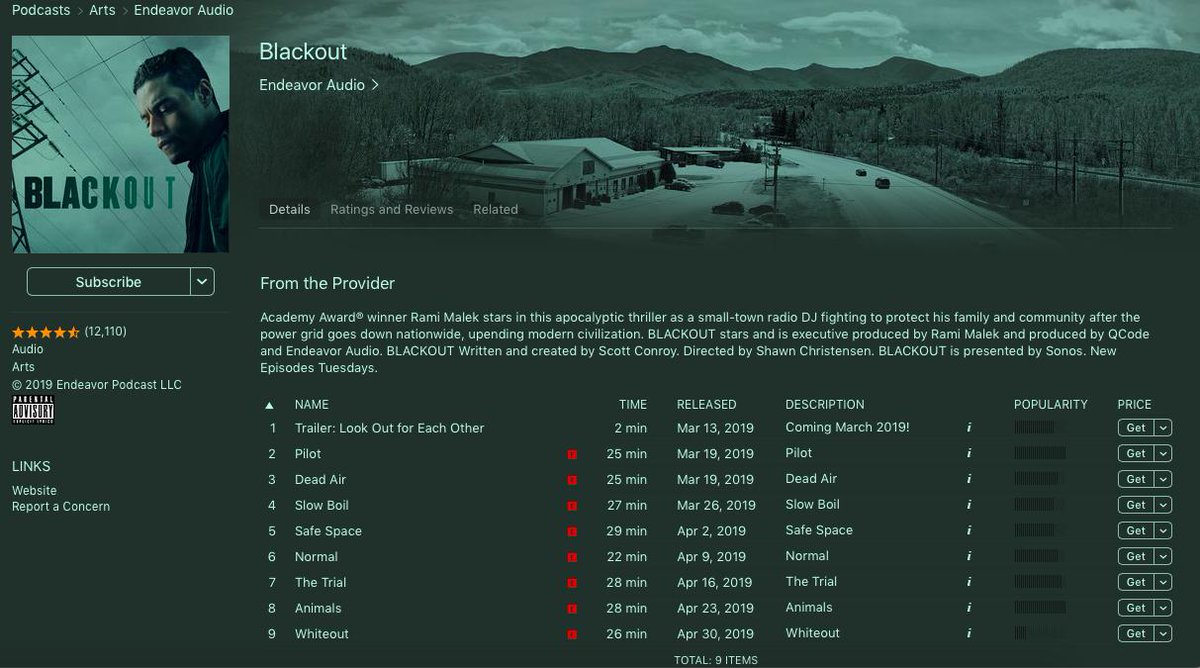
Task: Open Get dropdown for Safe Space episode
Action: pyautogui.click(x=1163, y=531)
